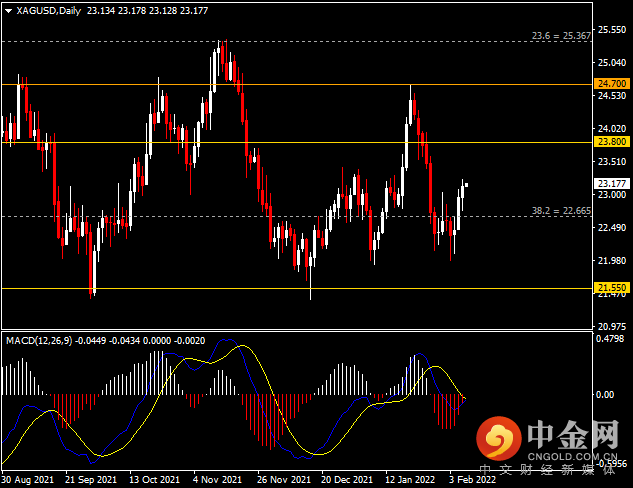Click the 0.00 MACD zero level label
The width and height of the screenshot is (633, 488).
tap(605, 395)
